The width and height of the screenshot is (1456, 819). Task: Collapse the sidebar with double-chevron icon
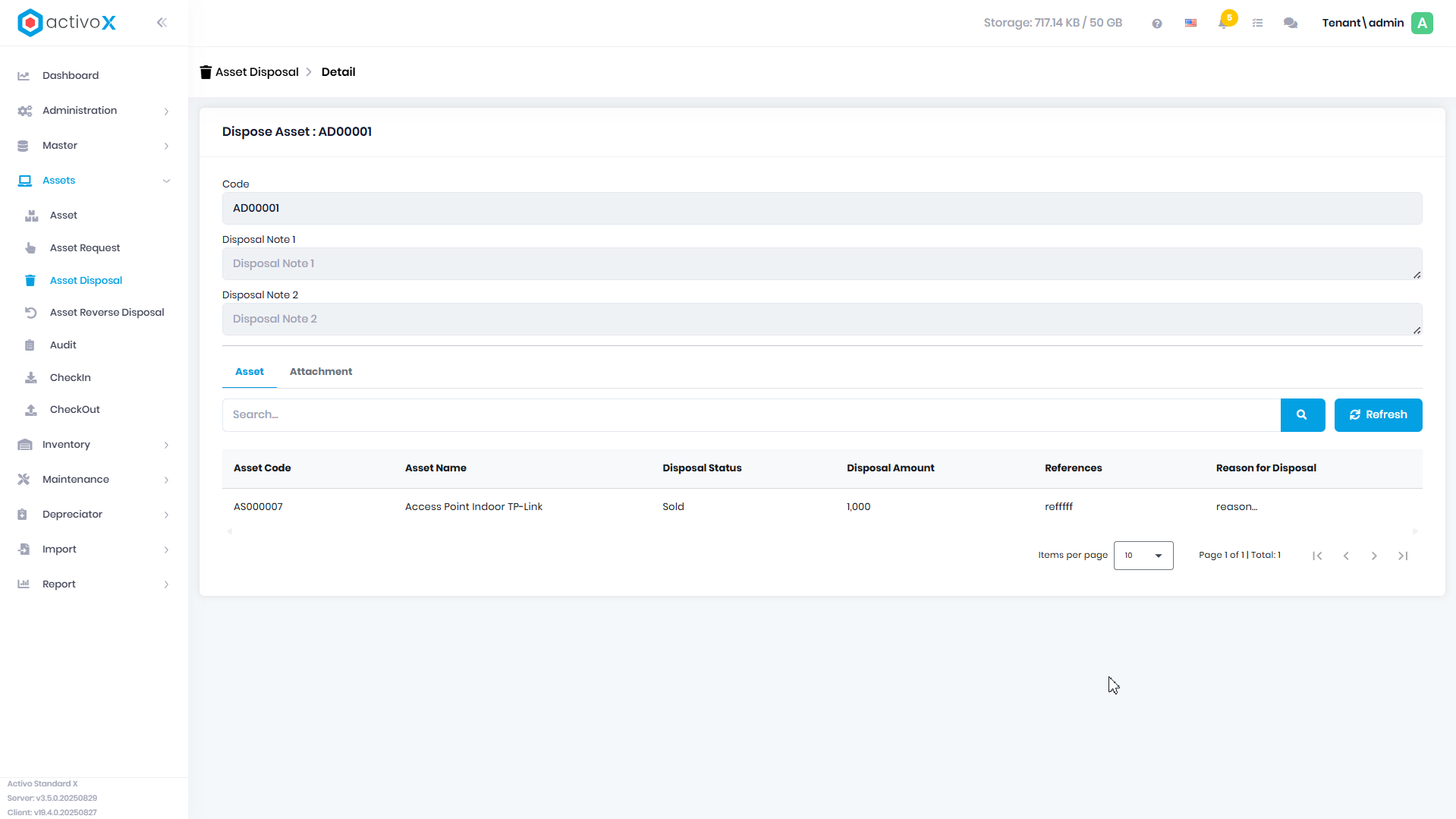click(x=162, y=23)
